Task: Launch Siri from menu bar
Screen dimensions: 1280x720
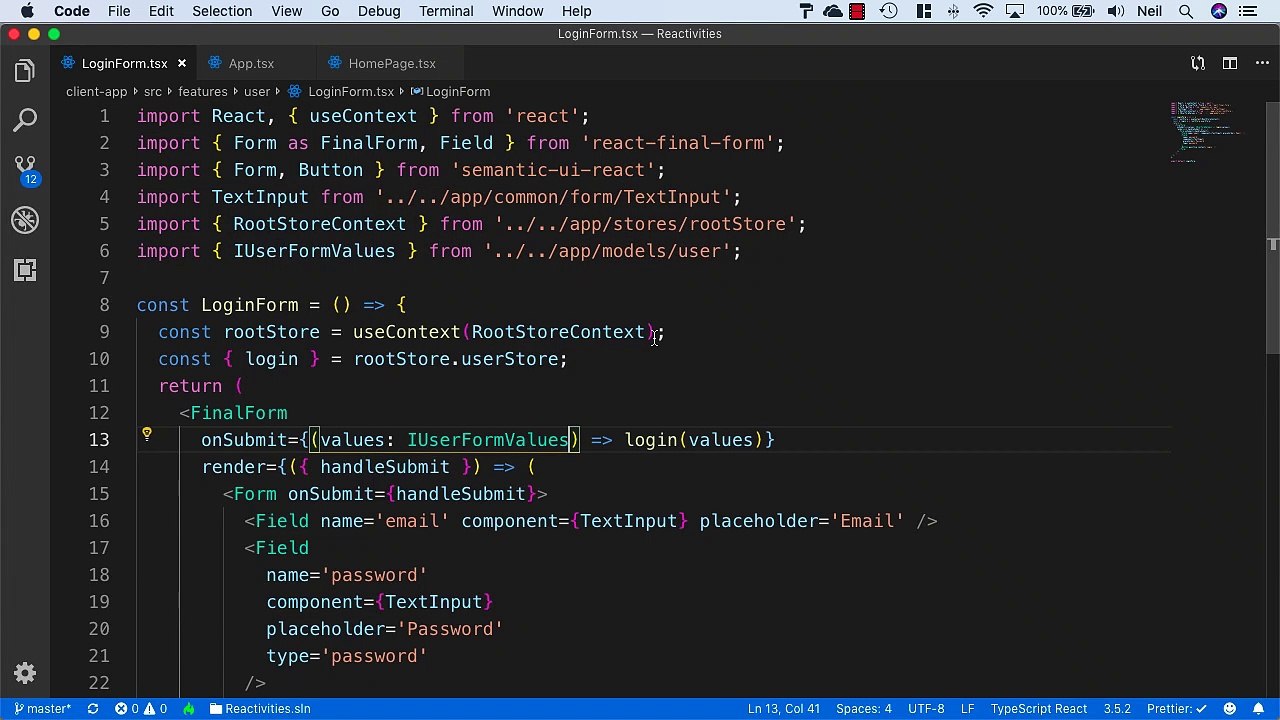Action: (x=1219, y=11)
